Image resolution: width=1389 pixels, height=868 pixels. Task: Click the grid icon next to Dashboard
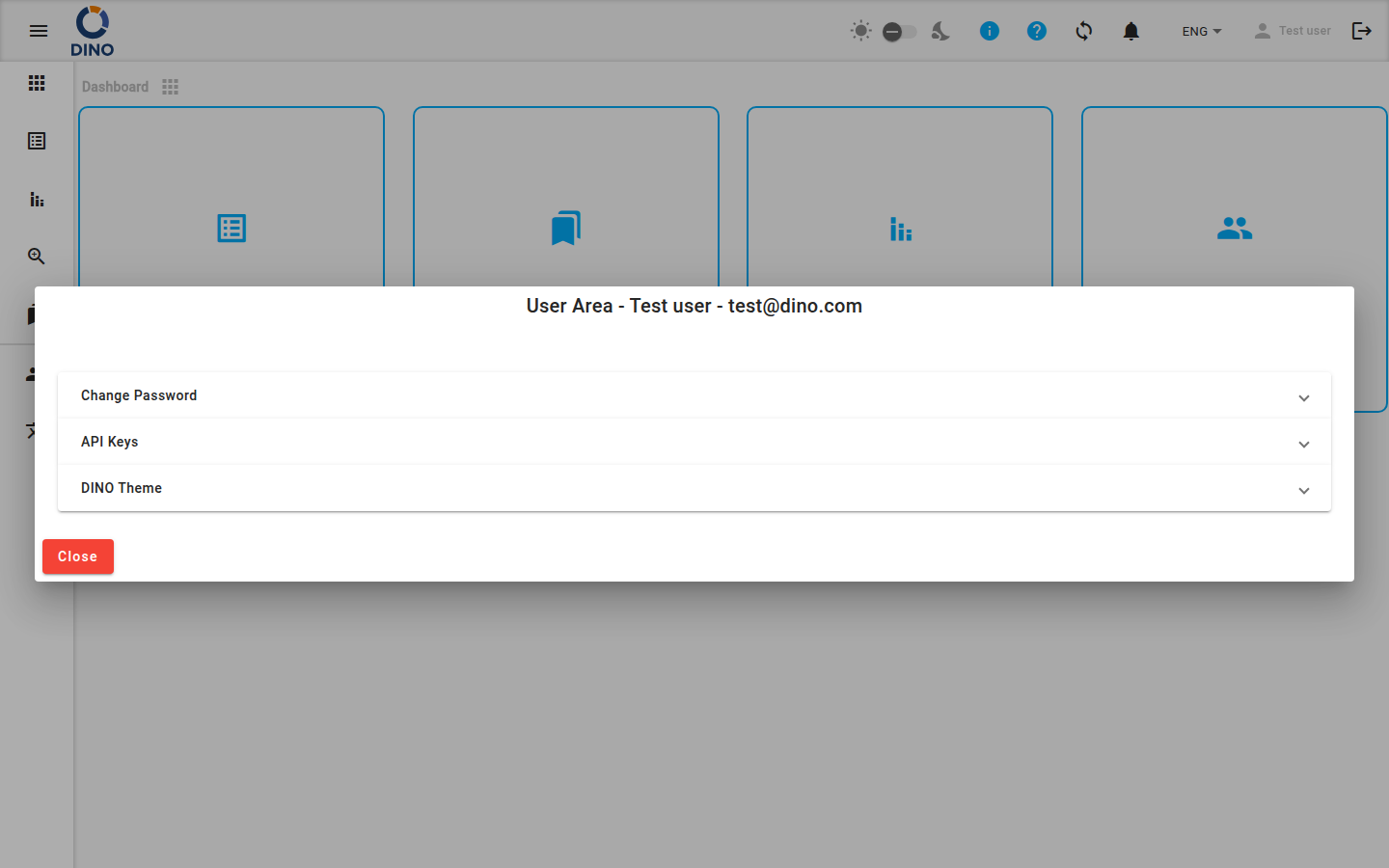point(171,87)
